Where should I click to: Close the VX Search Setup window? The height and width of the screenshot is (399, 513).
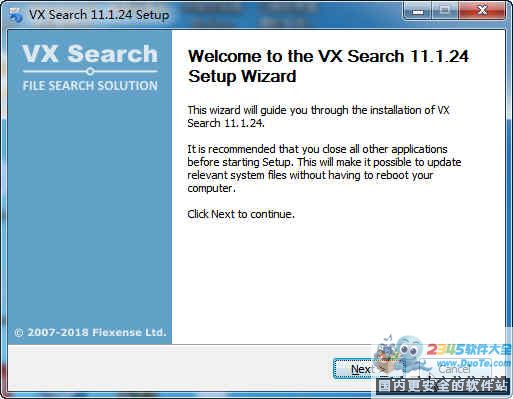coord(482,12)
